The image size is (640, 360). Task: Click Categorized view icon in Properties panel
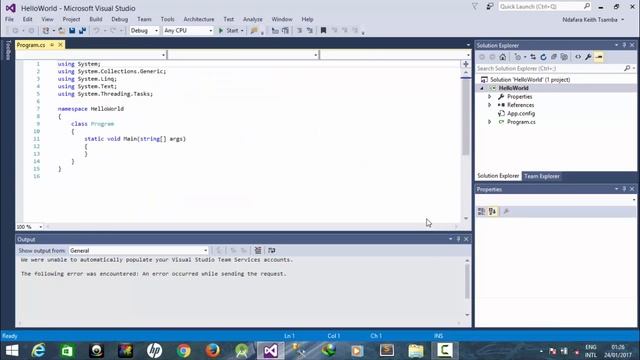point(482,211)
